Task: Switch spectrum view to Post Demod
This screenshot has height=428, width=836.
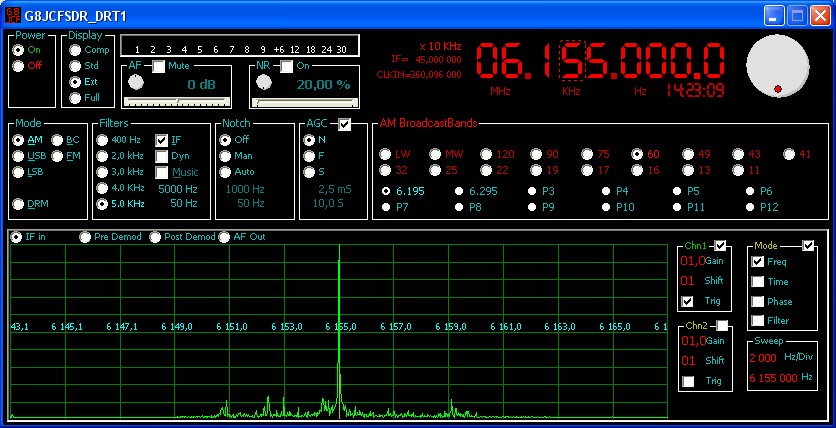Action: pos(155,237)
